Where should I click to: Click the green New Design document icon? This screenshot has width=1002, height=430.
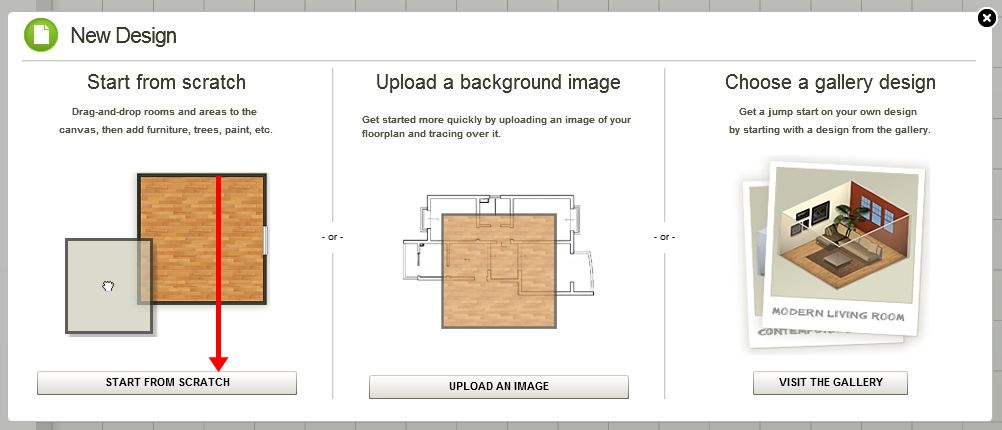[41, 35]
